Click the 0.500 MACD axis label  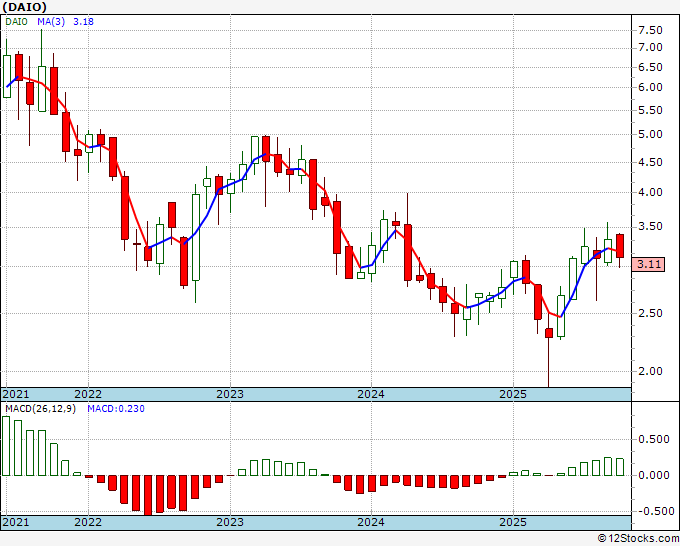(654, 439)
